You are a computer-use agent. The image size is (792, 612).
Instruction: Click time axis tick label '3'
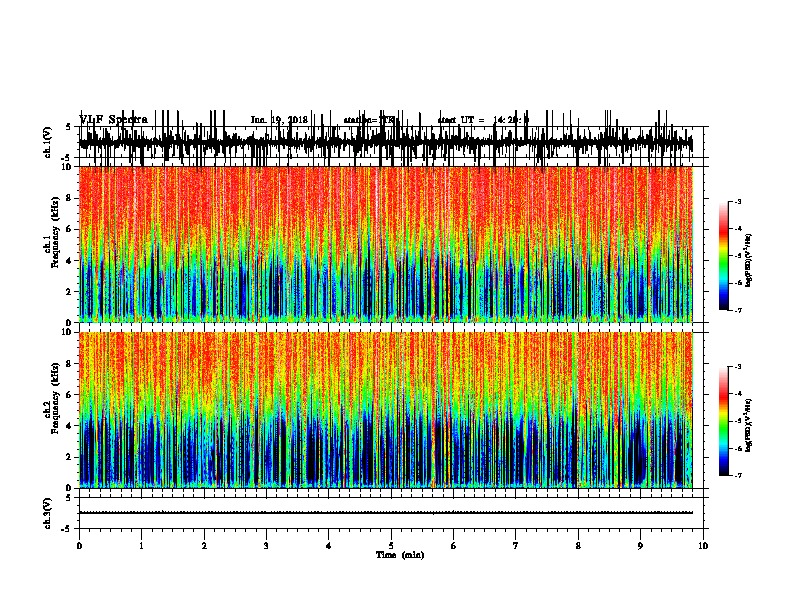(x=266, y=546)
